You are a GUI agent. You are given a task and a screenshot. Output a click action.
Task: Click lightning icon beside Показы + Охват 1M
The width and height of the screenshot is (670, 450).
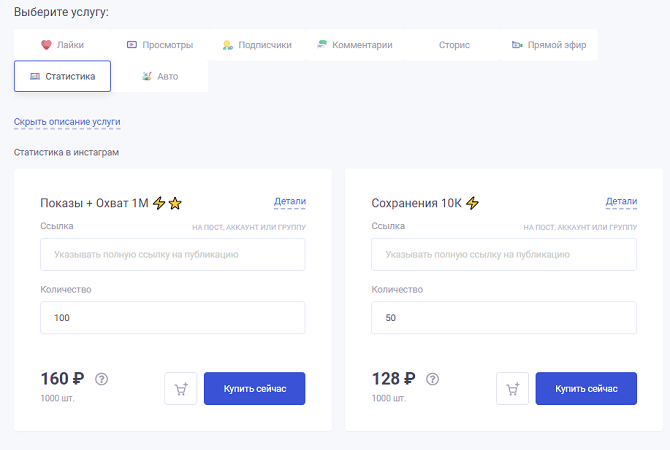(158, 204)
